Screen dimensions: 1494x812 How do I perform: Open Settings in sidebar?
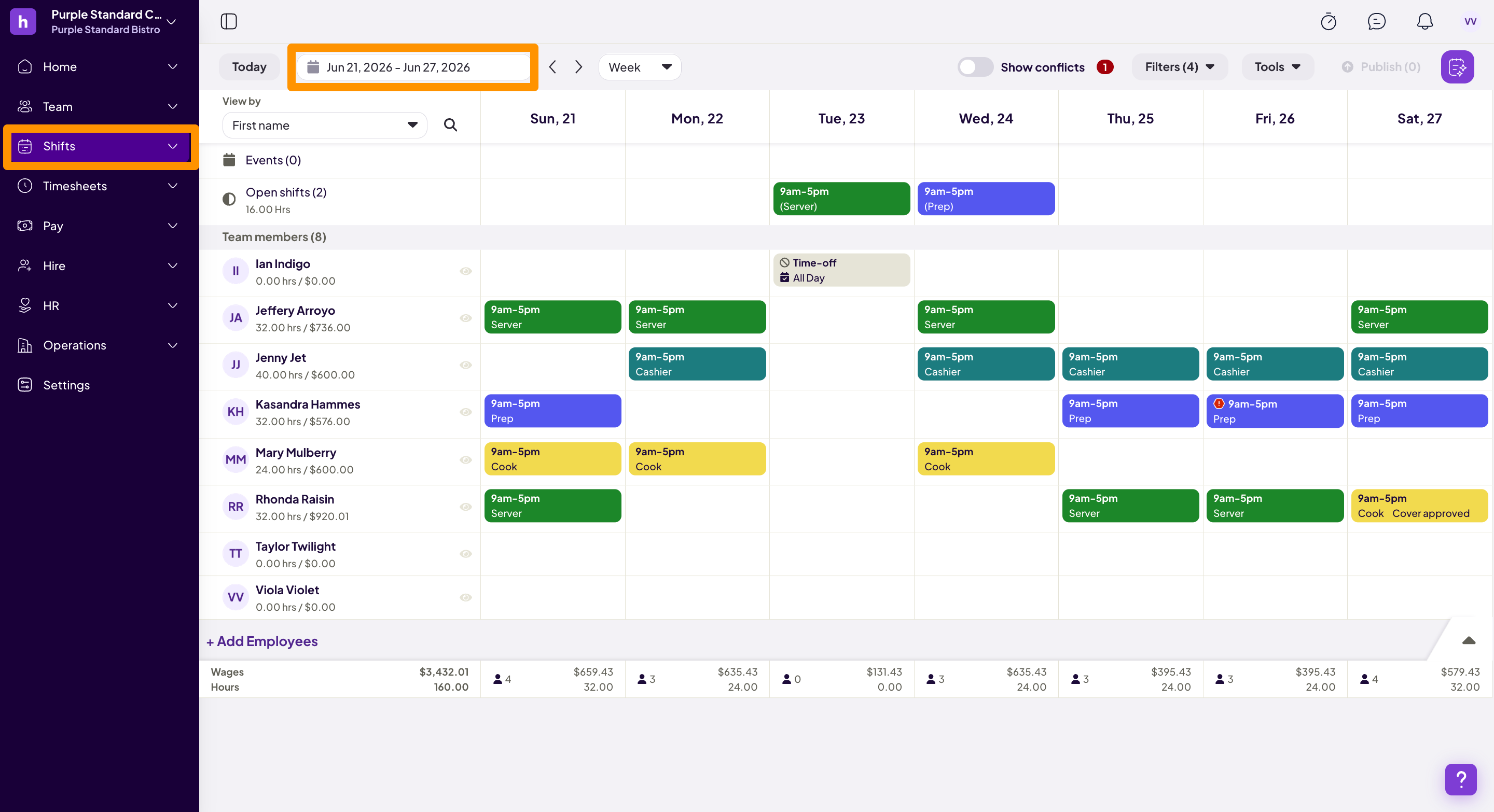pyautogui.click(x=98, y=385)
